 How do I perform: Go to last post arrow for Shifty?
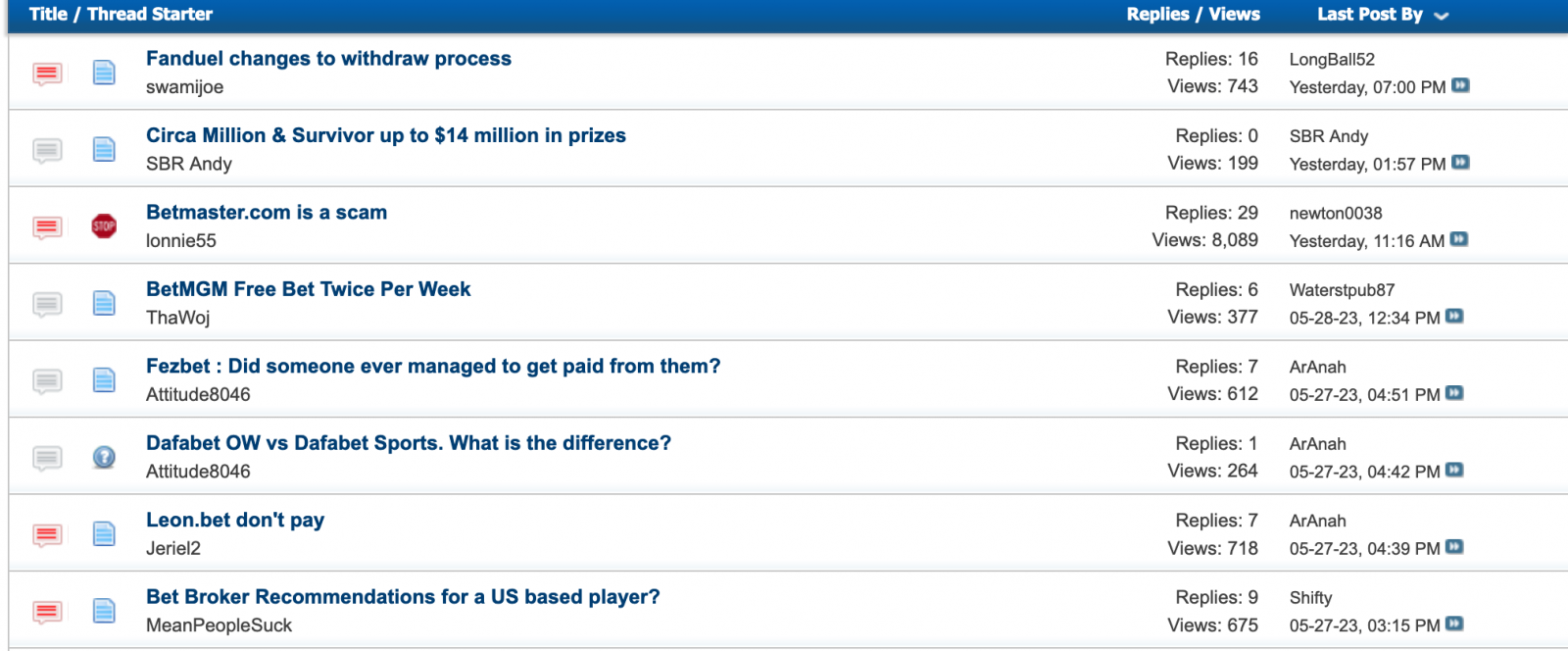point(1454,624)
